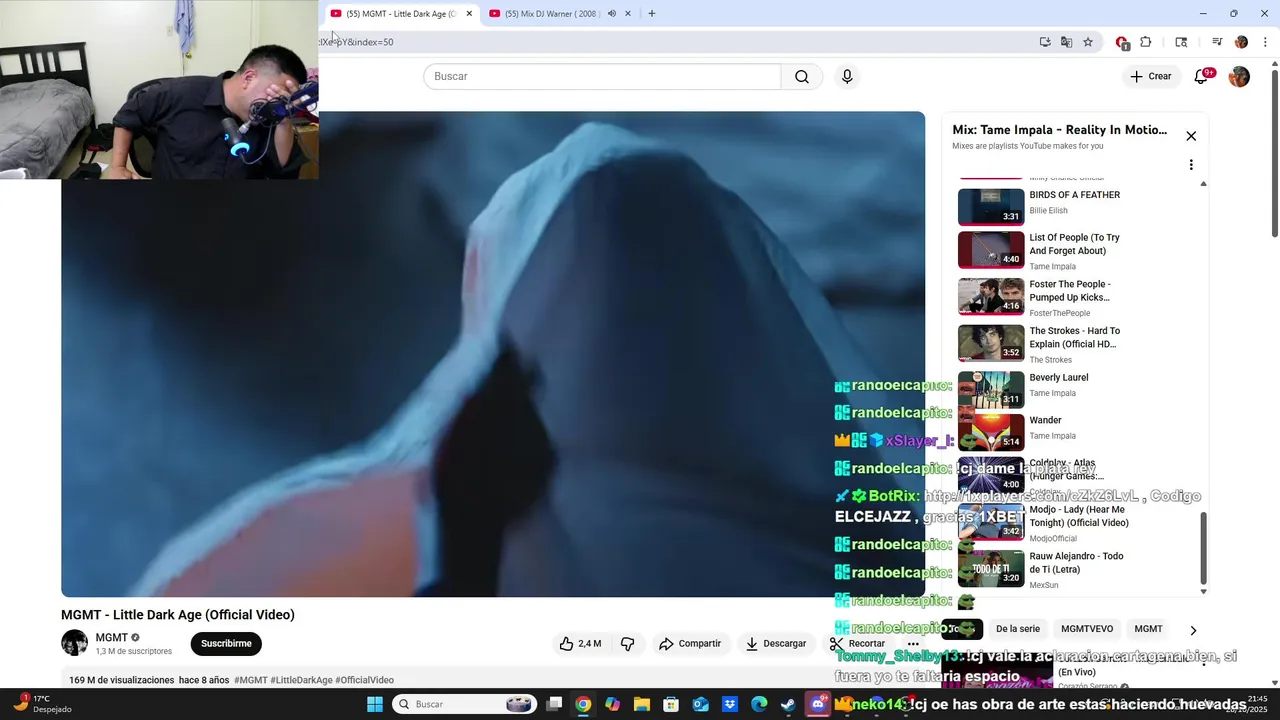
Task: Bookmark this page with the star icon
Action: [1088, 42]
